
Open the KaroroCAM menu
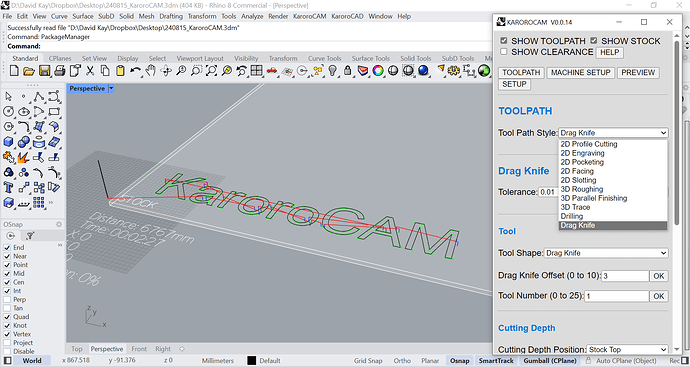(309, 16)
